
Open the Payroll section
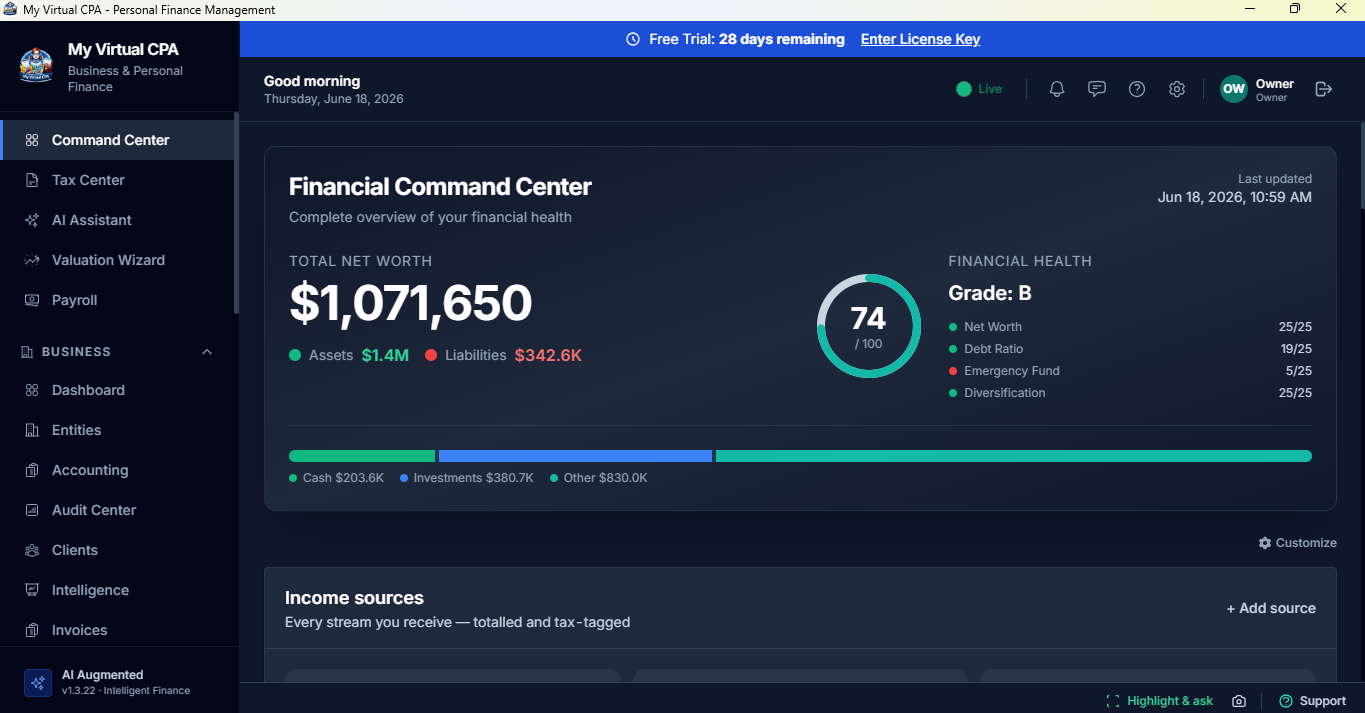[x=118, y=300]
